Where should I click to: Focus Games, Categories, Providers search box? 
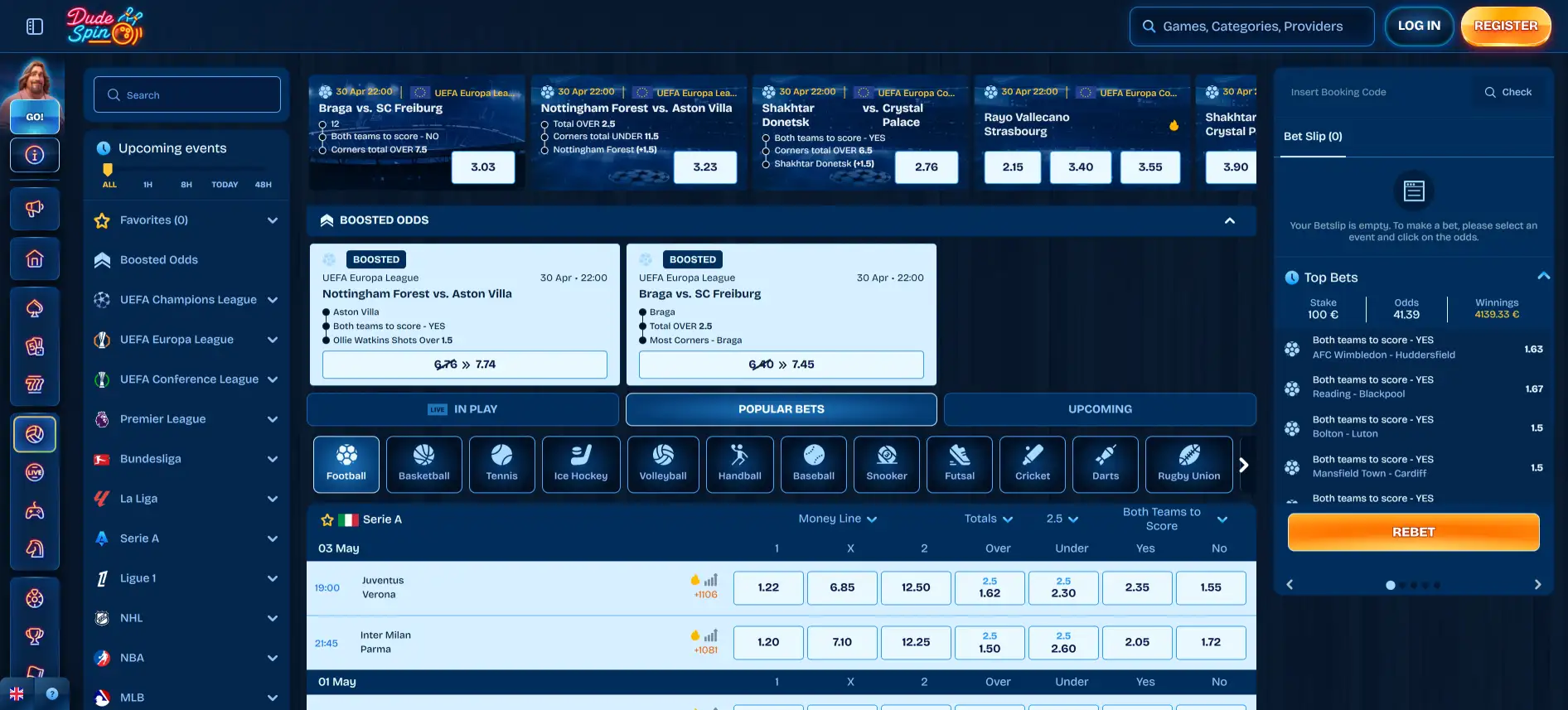1251,27
